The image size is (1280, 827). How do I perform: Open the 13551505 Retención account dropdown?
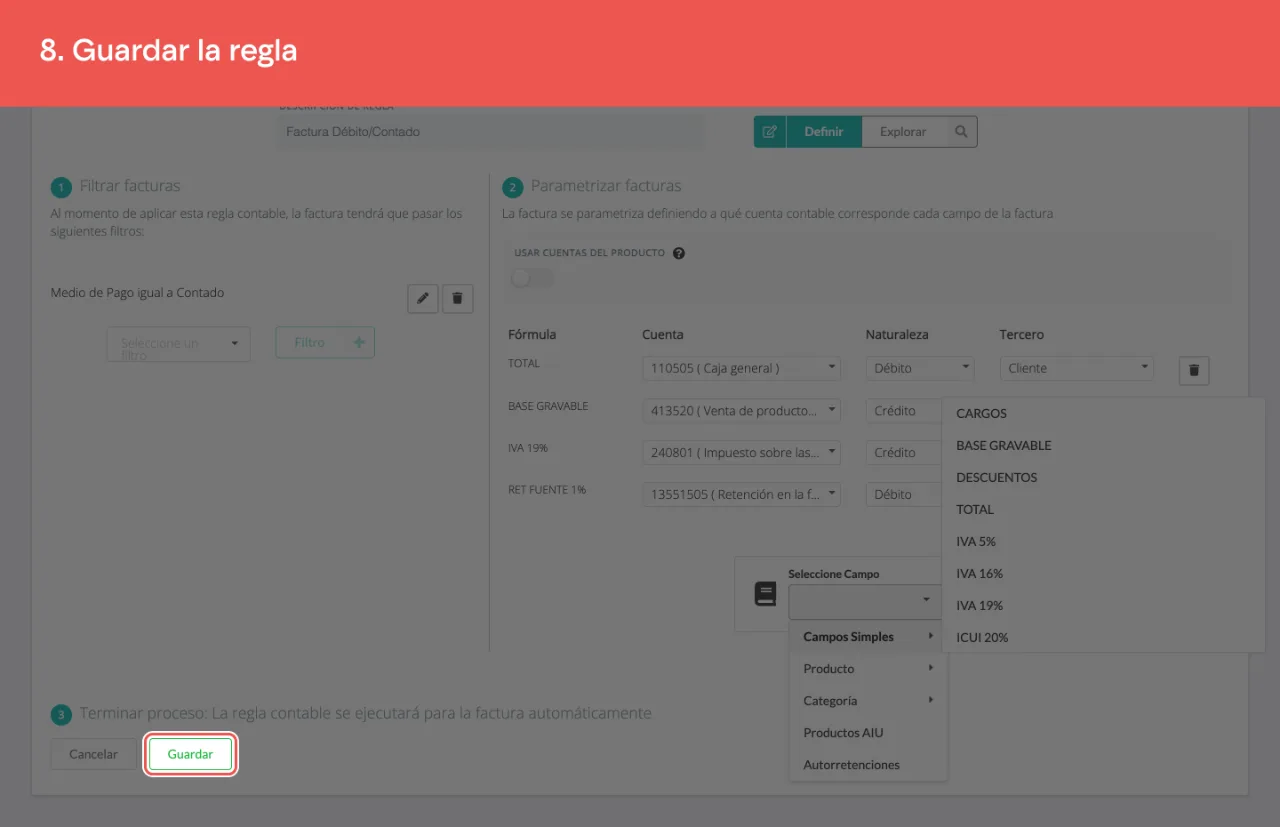742,494
